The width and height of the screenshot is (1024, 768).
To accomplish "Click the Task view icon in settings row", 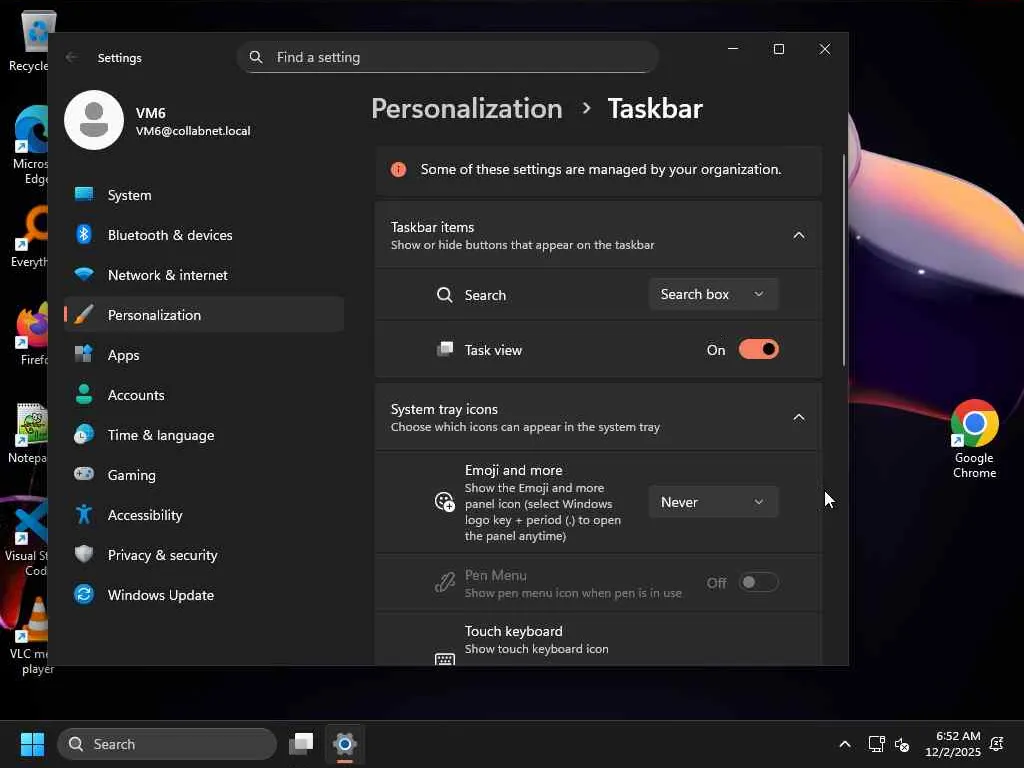I will coord(445,349).
